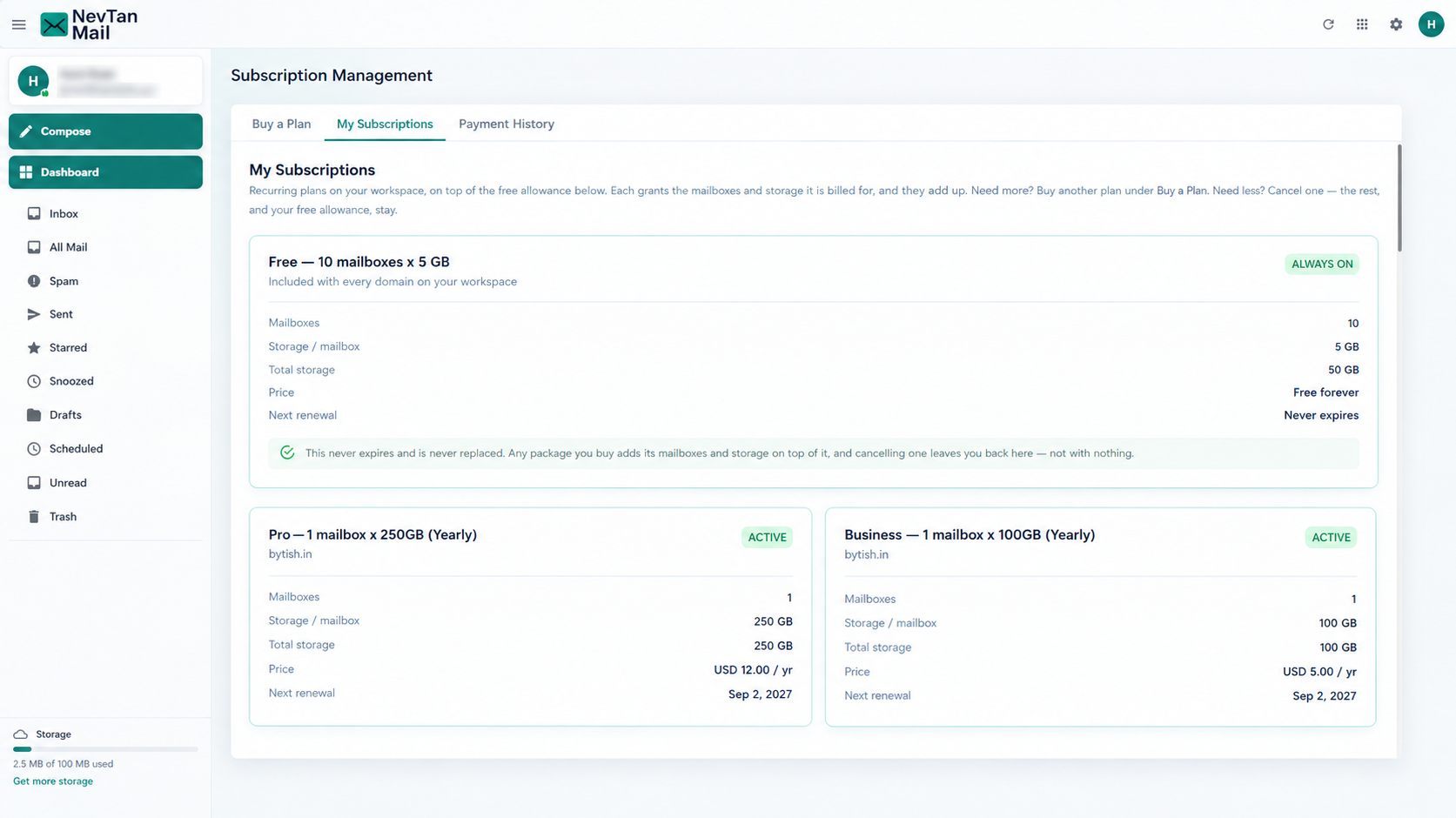Viewport: 1456px width, 818px height.
Task: Click 'Pro — 1 mailbox x 250GB (Yearly)' title
Action: tap(372, 535)
